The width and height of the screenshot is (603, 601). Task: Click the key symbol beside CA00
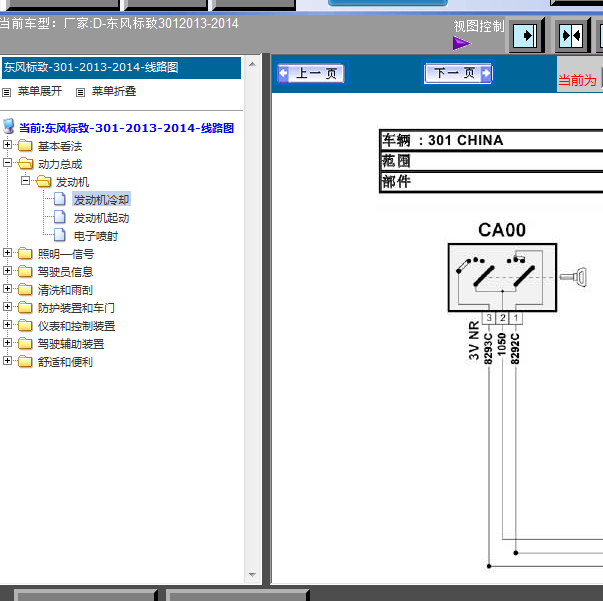[573, 276]
